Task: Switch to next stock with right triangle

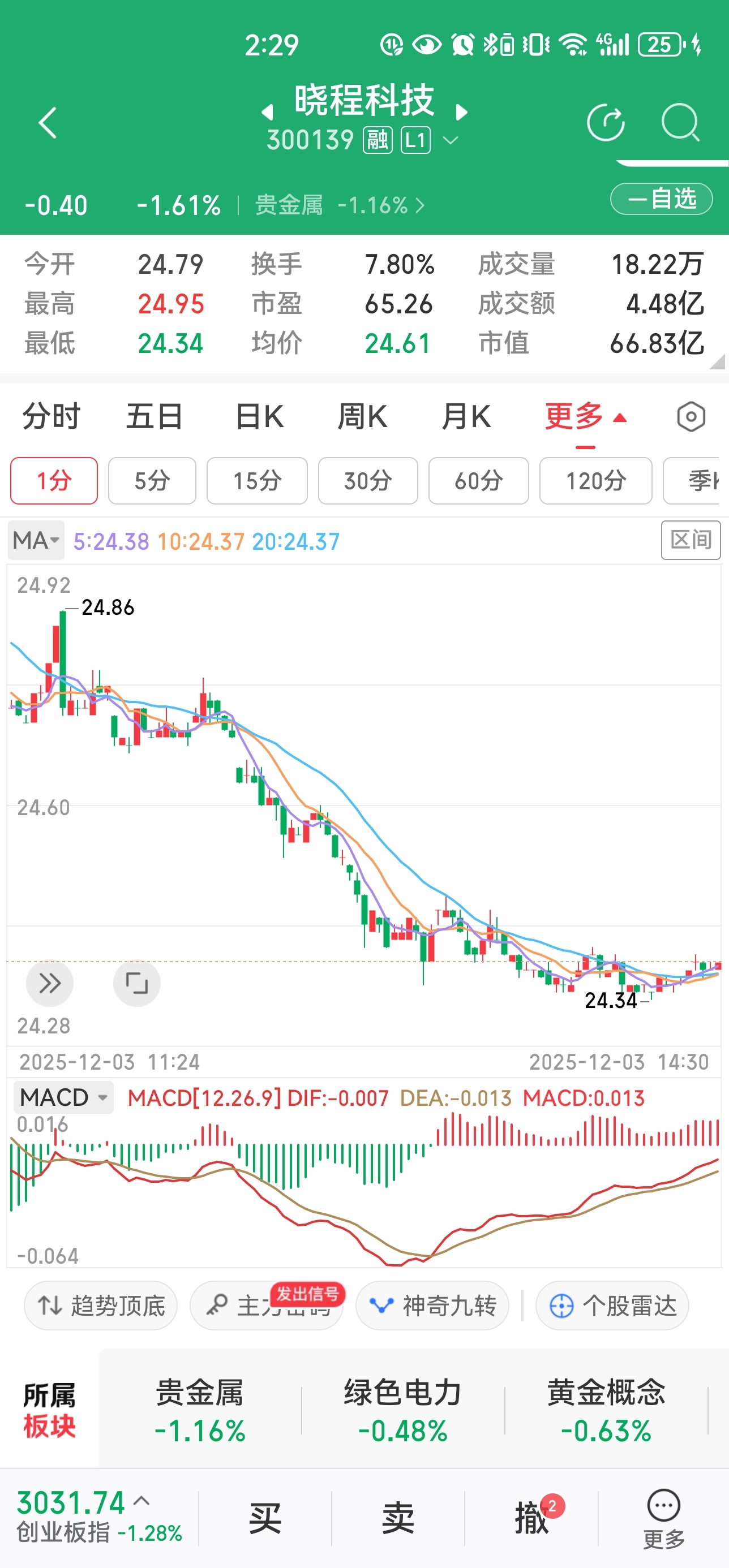Action: click(462, 112)
